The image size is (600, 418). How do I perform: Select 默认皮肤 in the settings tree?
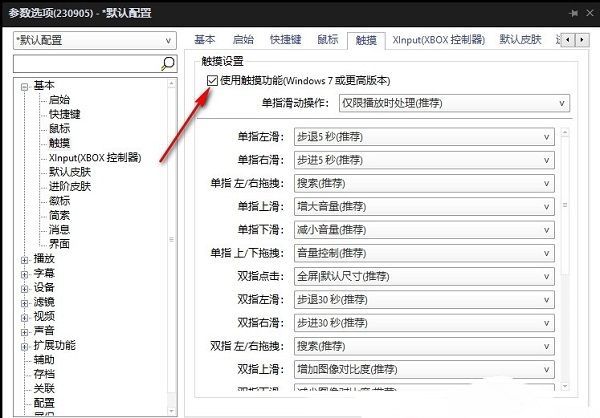(x=70, y=172)
